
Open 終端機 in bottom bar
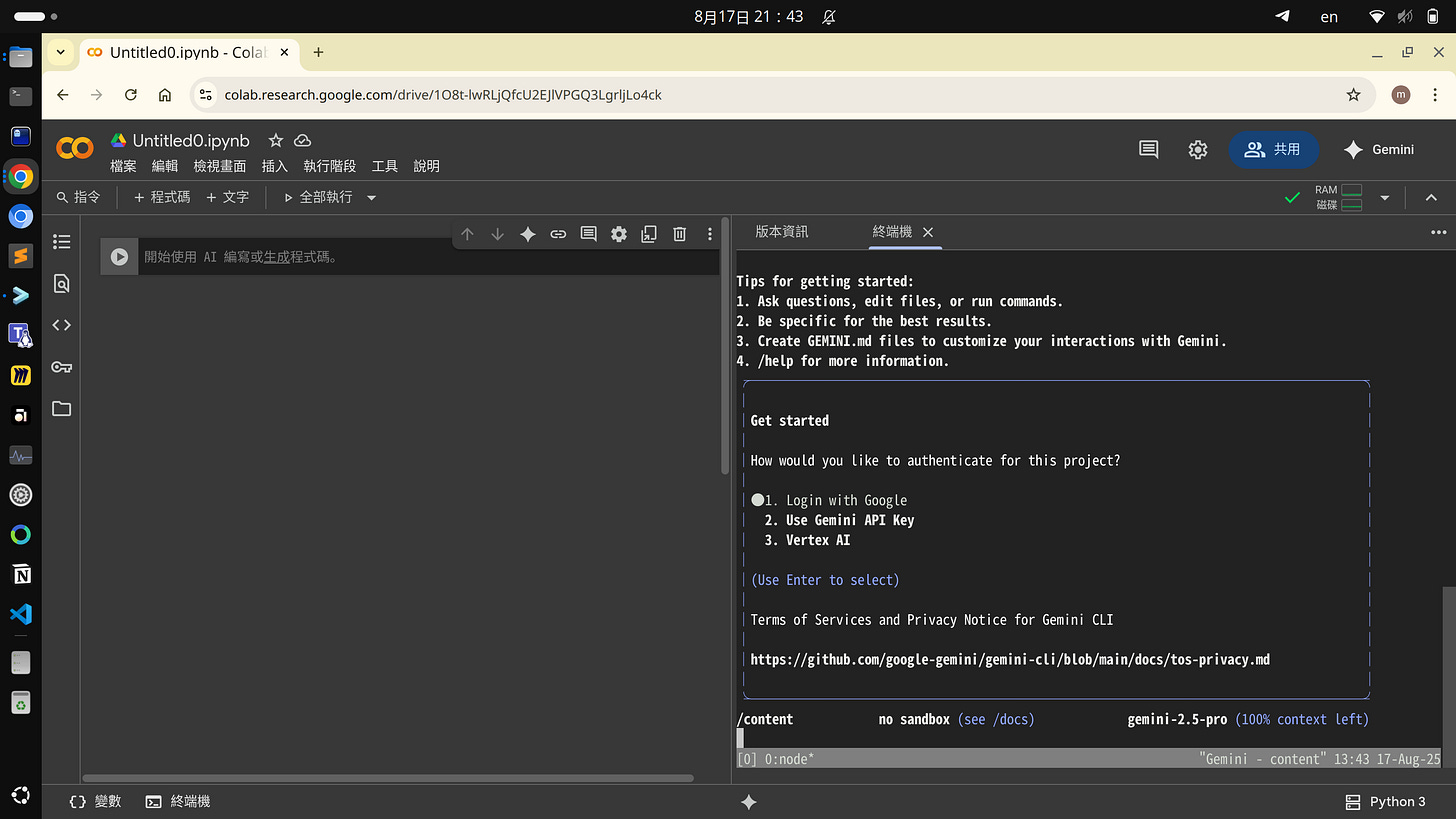tap(178, 802)
